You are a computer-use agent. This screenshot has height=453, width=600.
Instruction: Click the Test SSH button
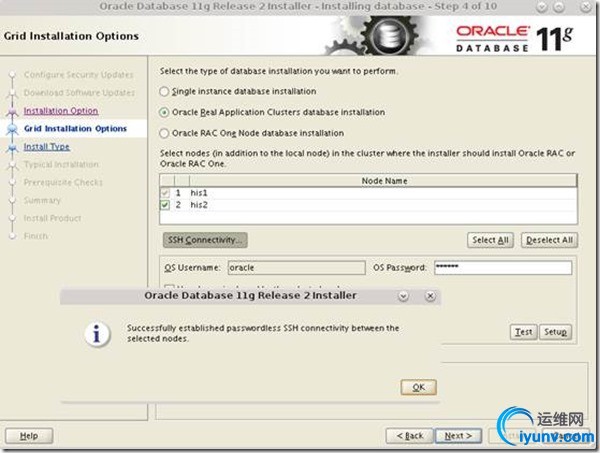tap(523, 332)
